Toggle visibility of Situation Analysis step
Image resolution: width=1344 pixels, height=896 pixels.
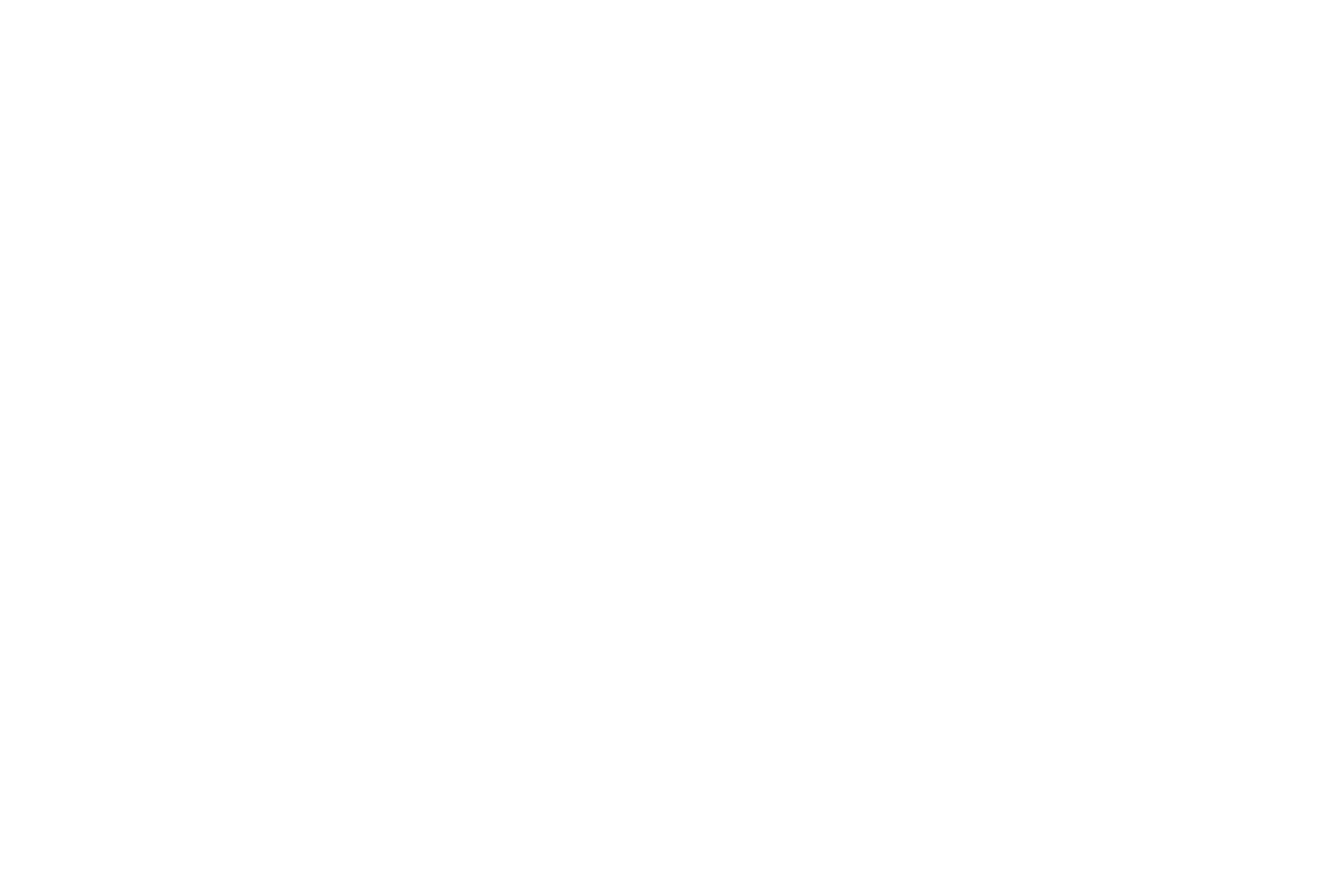673,97
